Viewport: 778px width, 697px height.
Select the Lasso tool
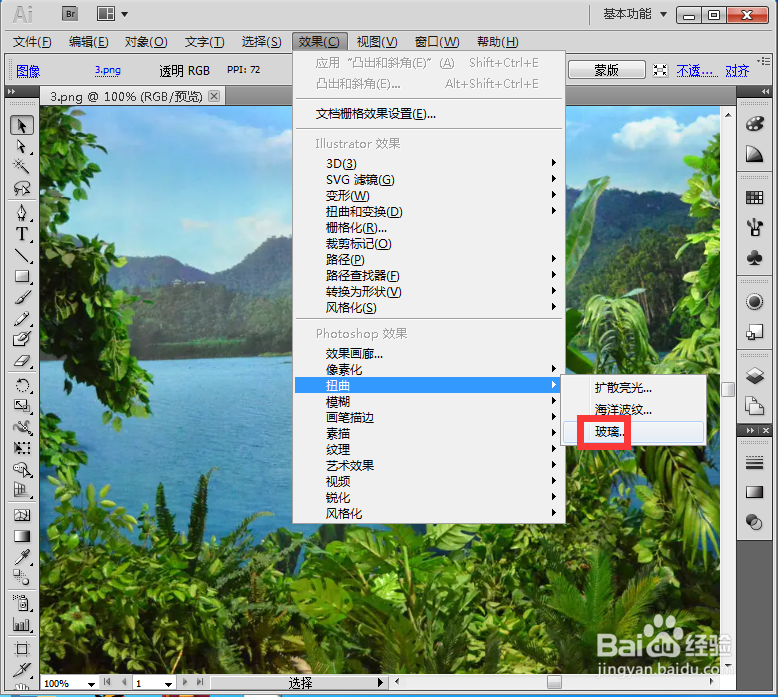coord(22,188)
